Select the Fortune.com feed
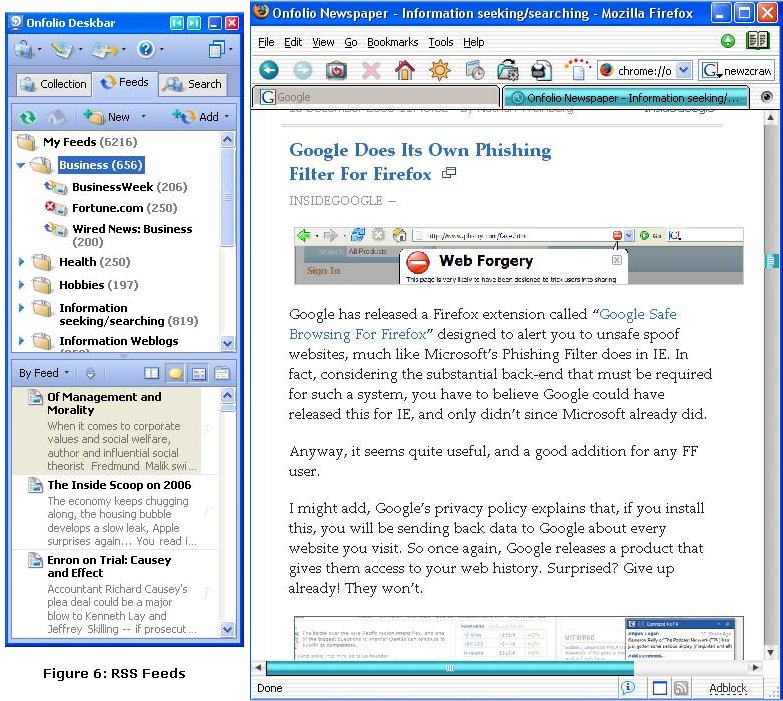This screenshot has width=783, height=701. pos(124,208)
